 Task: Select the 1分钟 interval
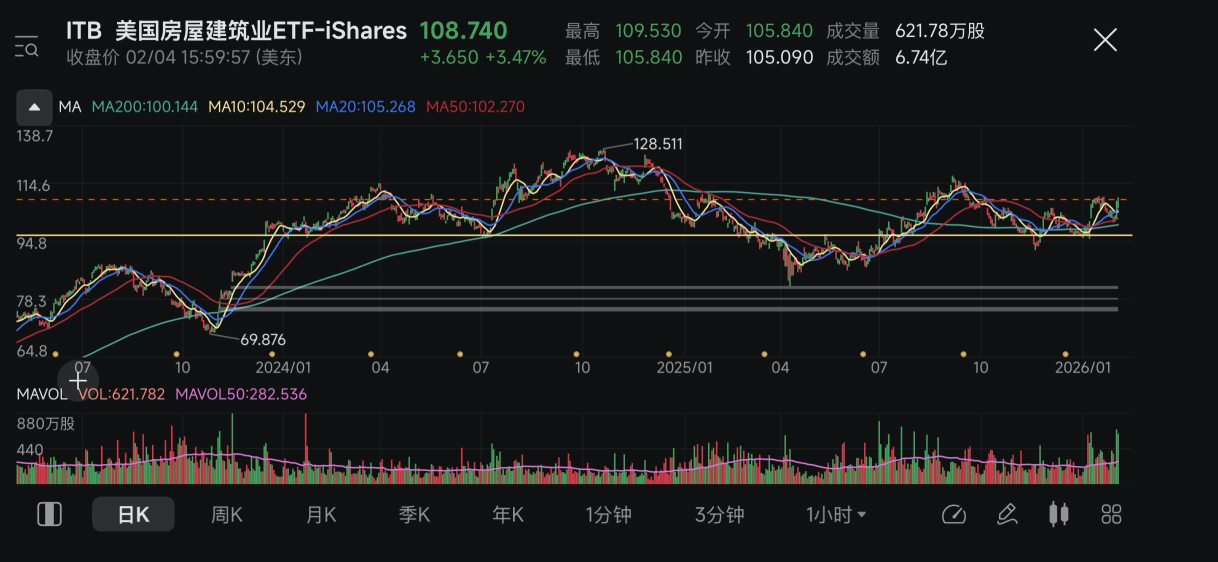click(x=609, y=515)
